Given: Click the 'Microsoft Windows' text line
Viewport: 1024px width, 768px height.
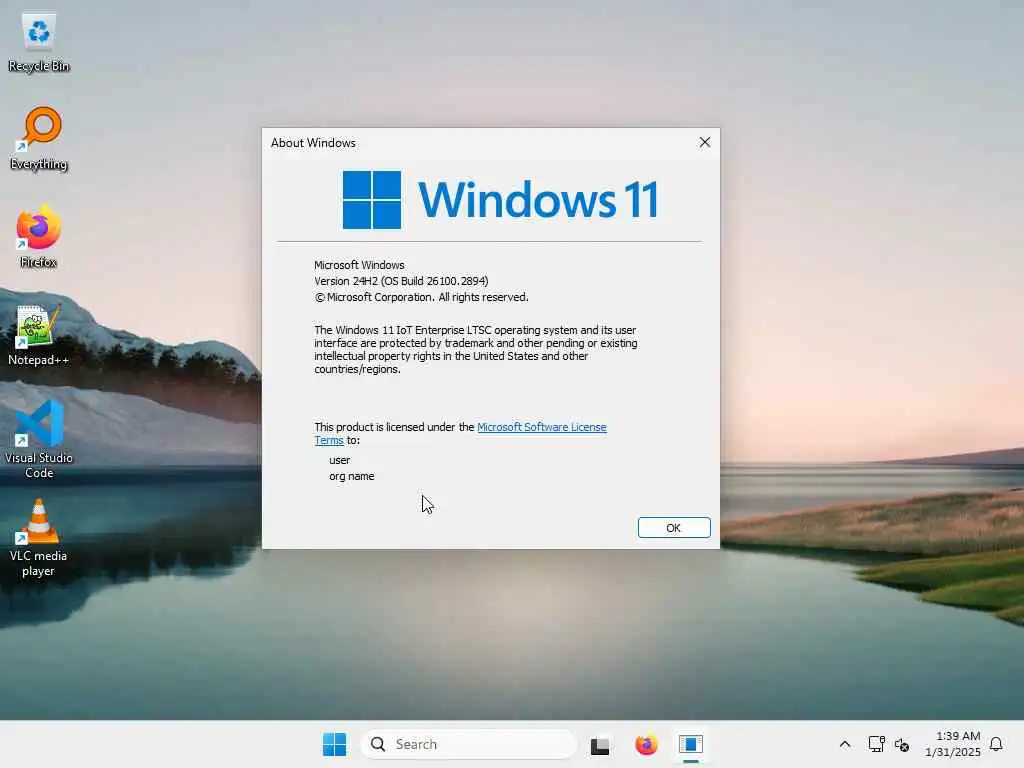Looking at the screenshot, I should tap(359, 265).
